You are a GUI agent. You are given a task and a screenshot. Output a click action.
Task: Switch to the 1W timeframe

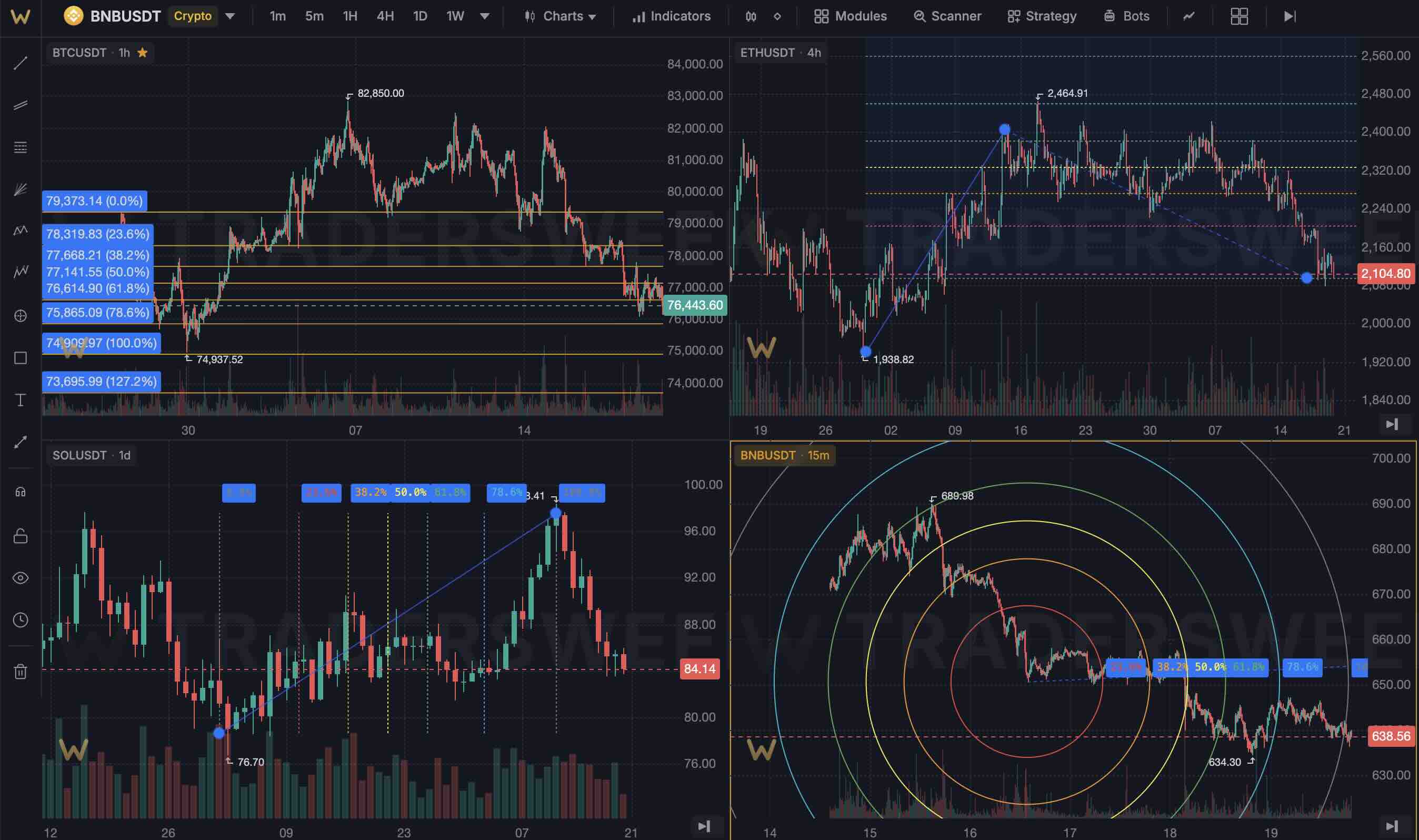(455, 16)
